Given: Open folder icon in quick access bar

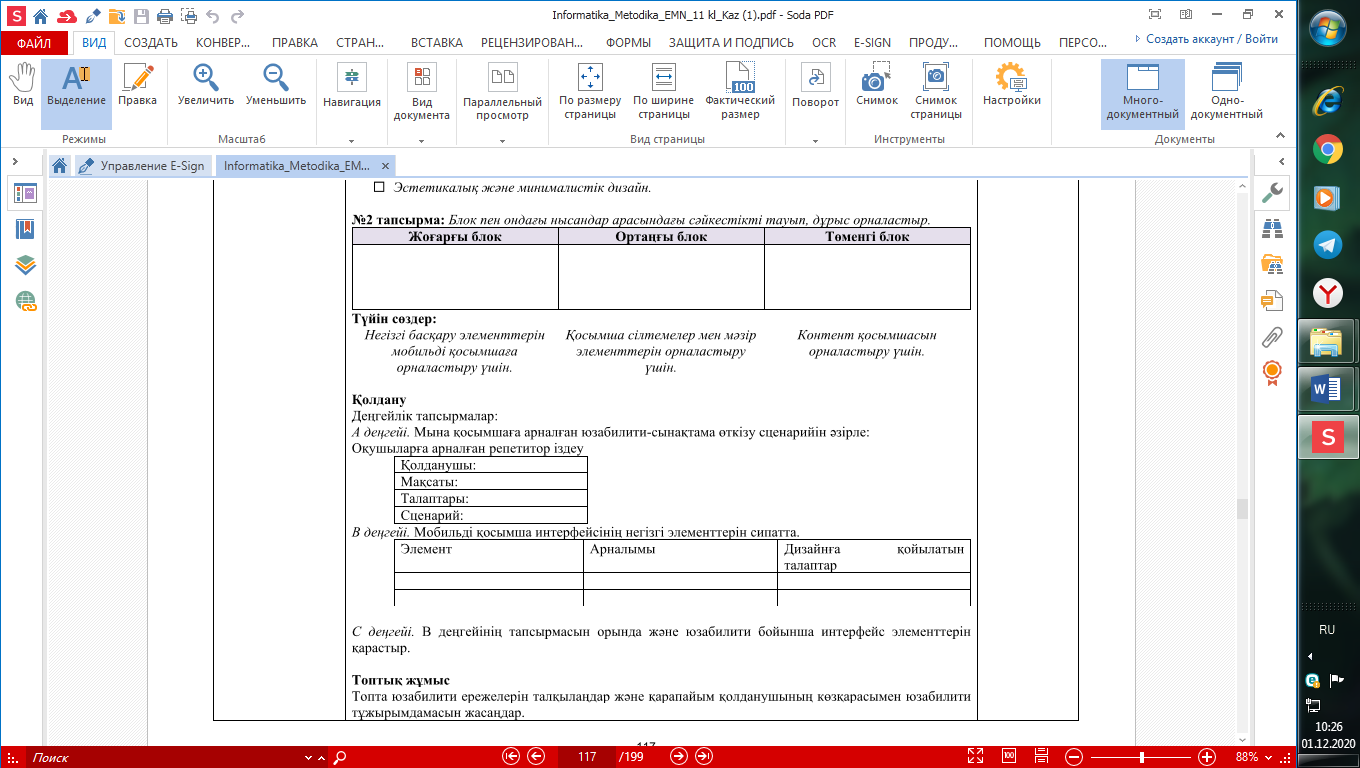Looking at the screenshot, I should (117, 16).
